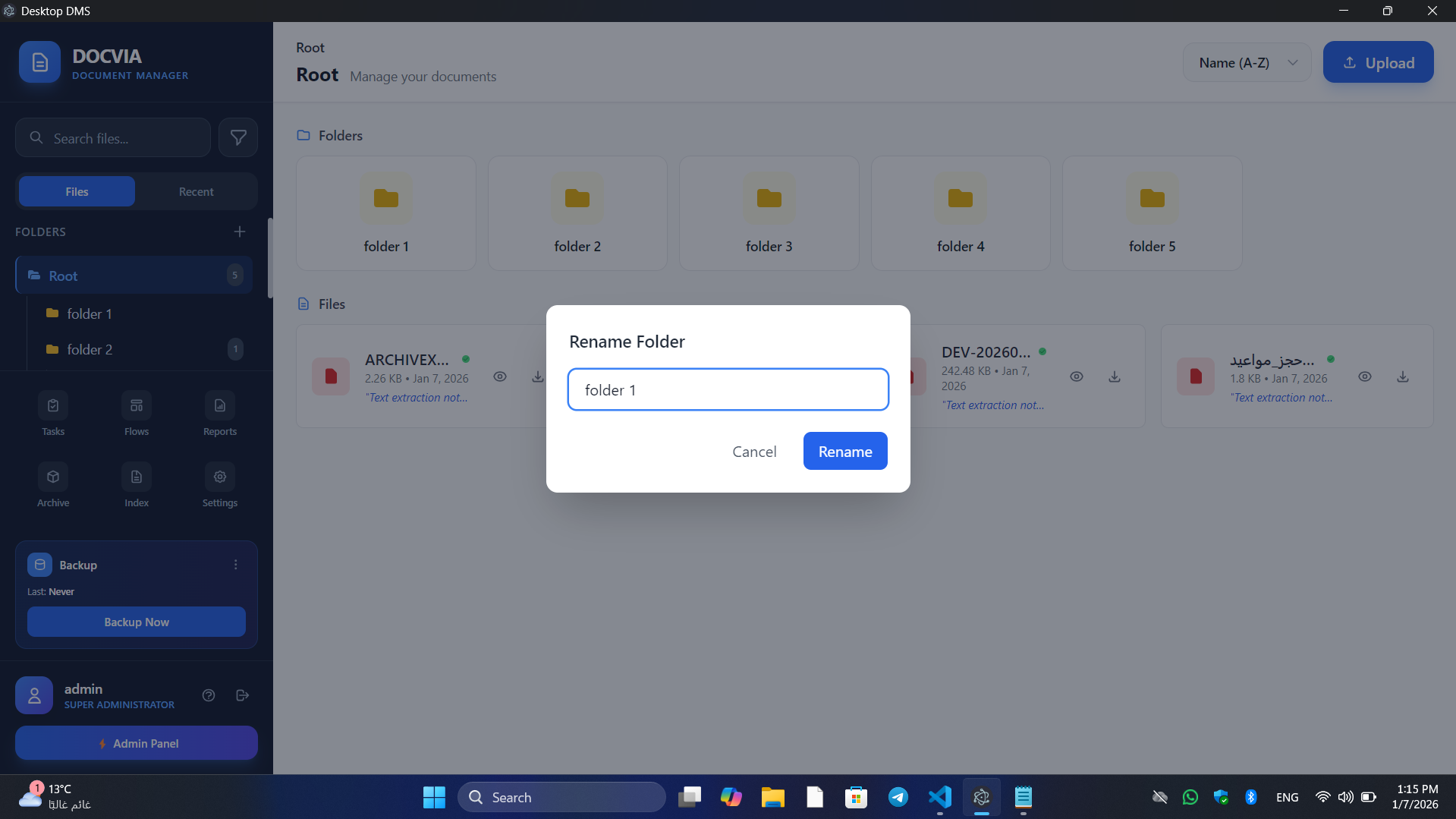This screenshot has height=819, width=1456.
Task: Click the folder name input field
Action: pyautogui.click(x=728, y=389)
